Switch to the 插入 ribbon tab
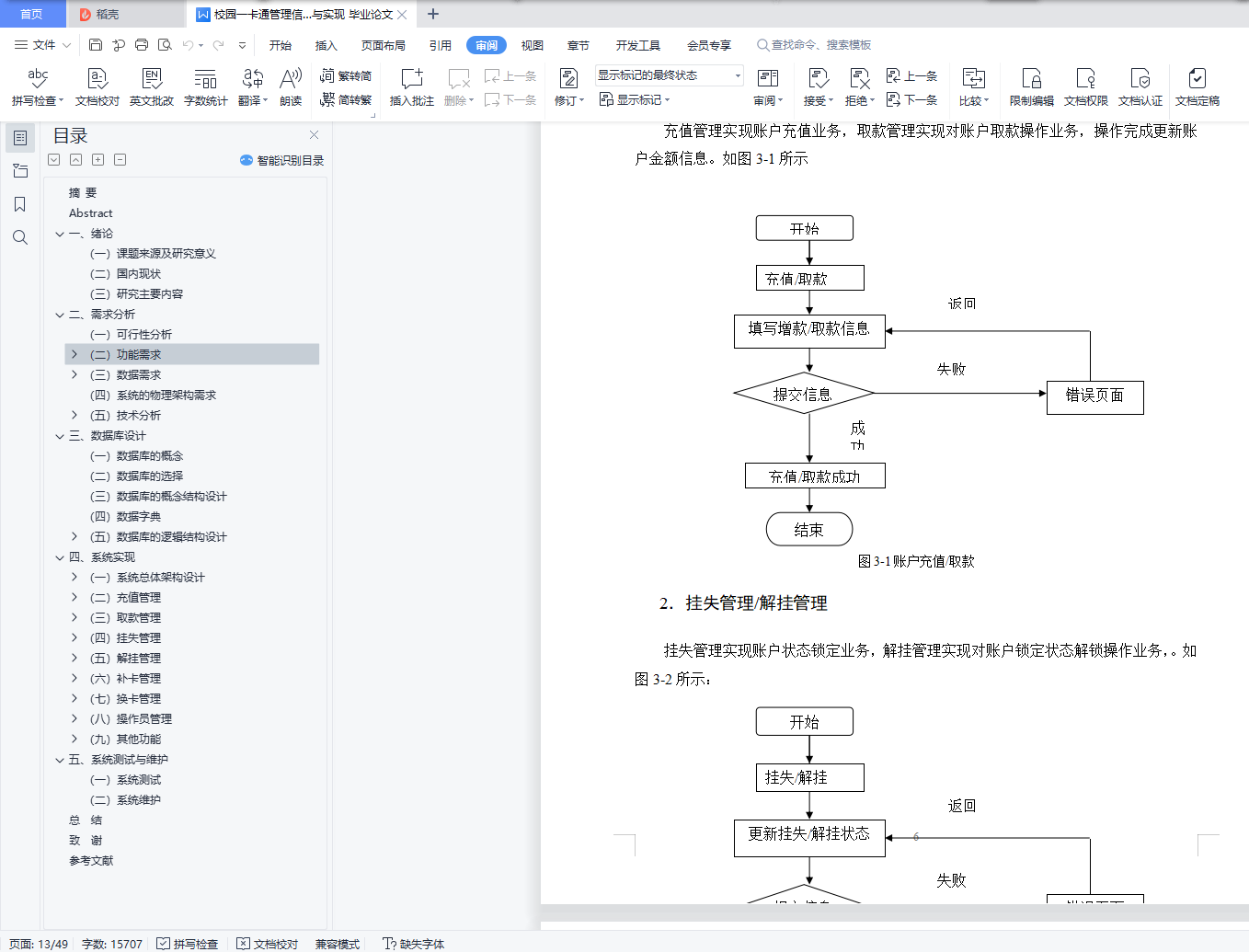The width and height of the screenshot is (1249, 952). coord(327,45)
